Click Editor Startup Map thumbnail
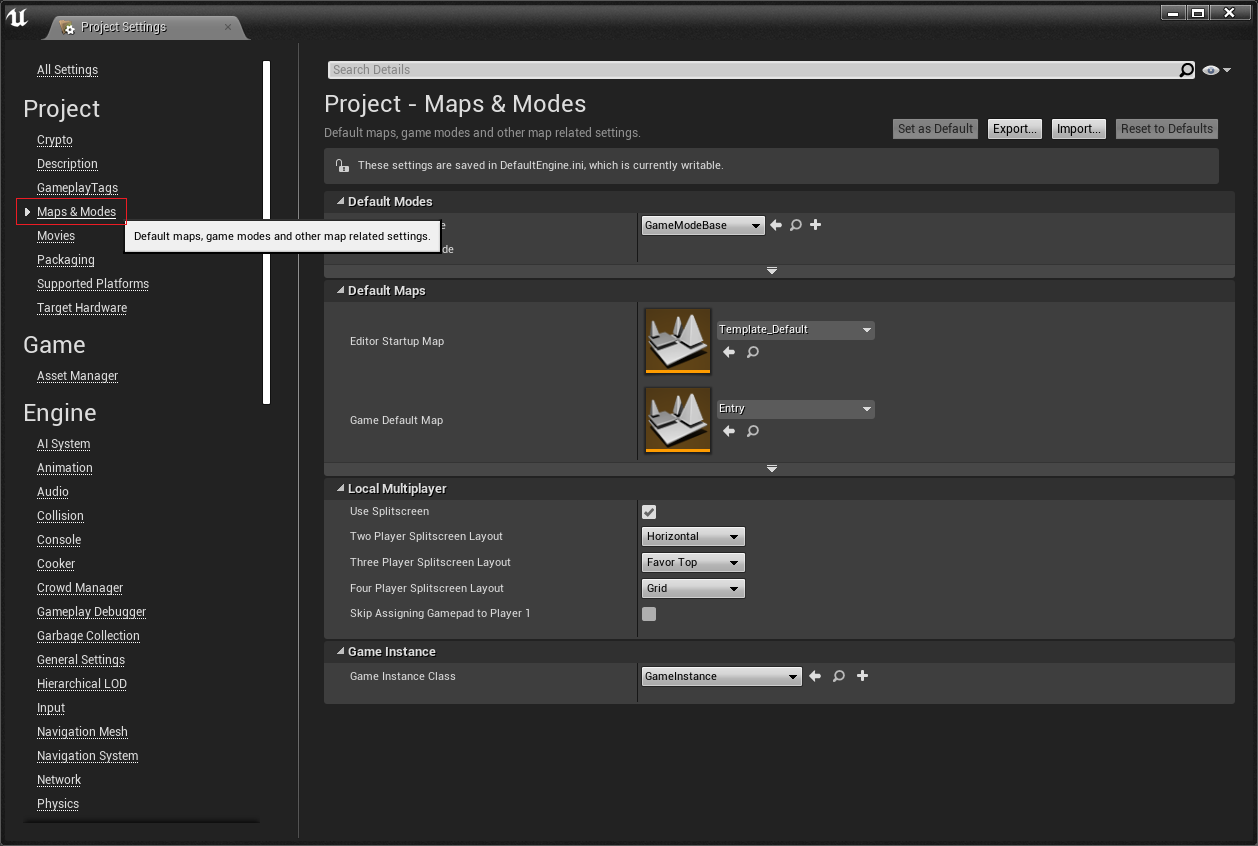Viewport: 1258px width, 846px height. (x=678, y=341)
